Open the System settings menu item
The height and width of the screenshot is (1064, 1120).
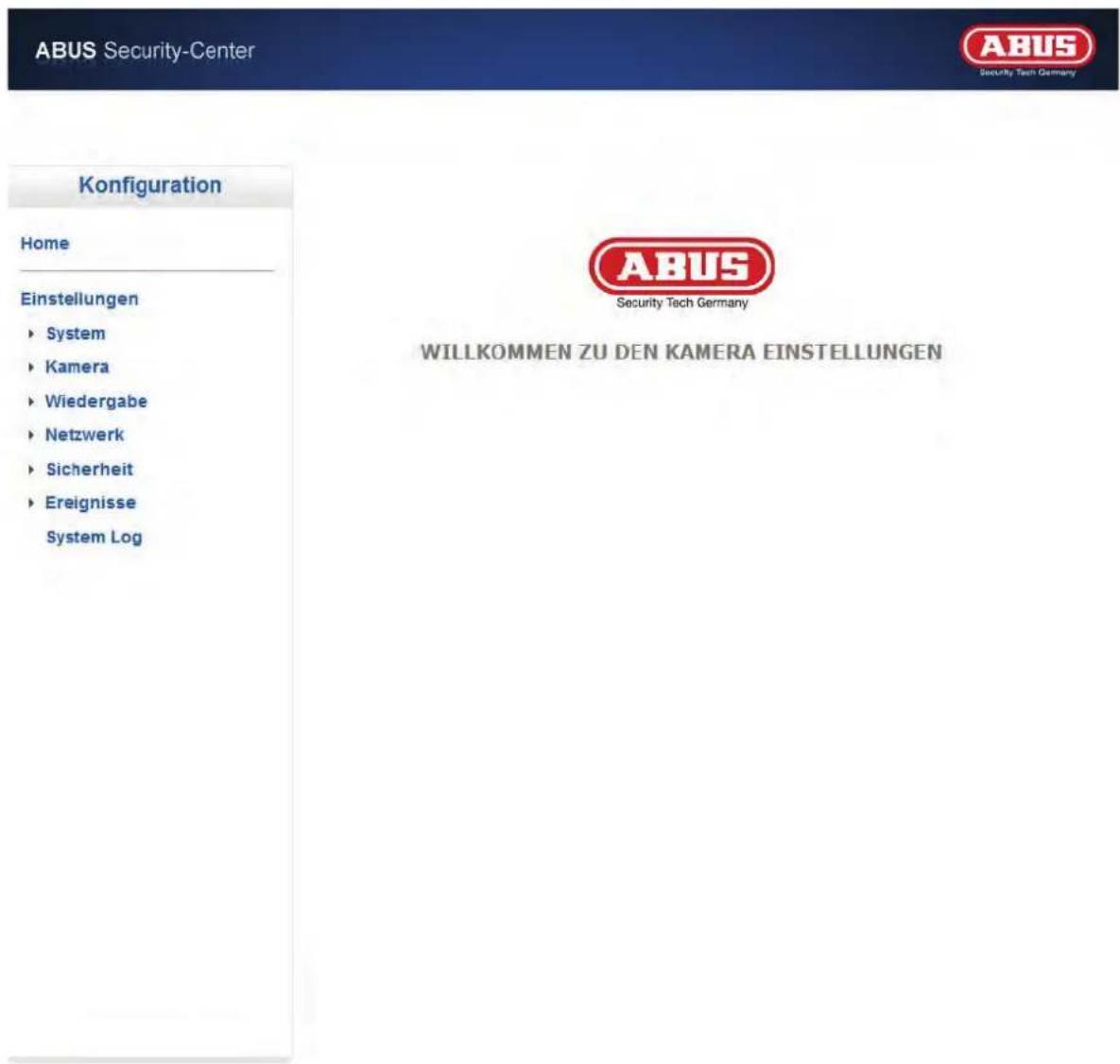tap(76, 334)
